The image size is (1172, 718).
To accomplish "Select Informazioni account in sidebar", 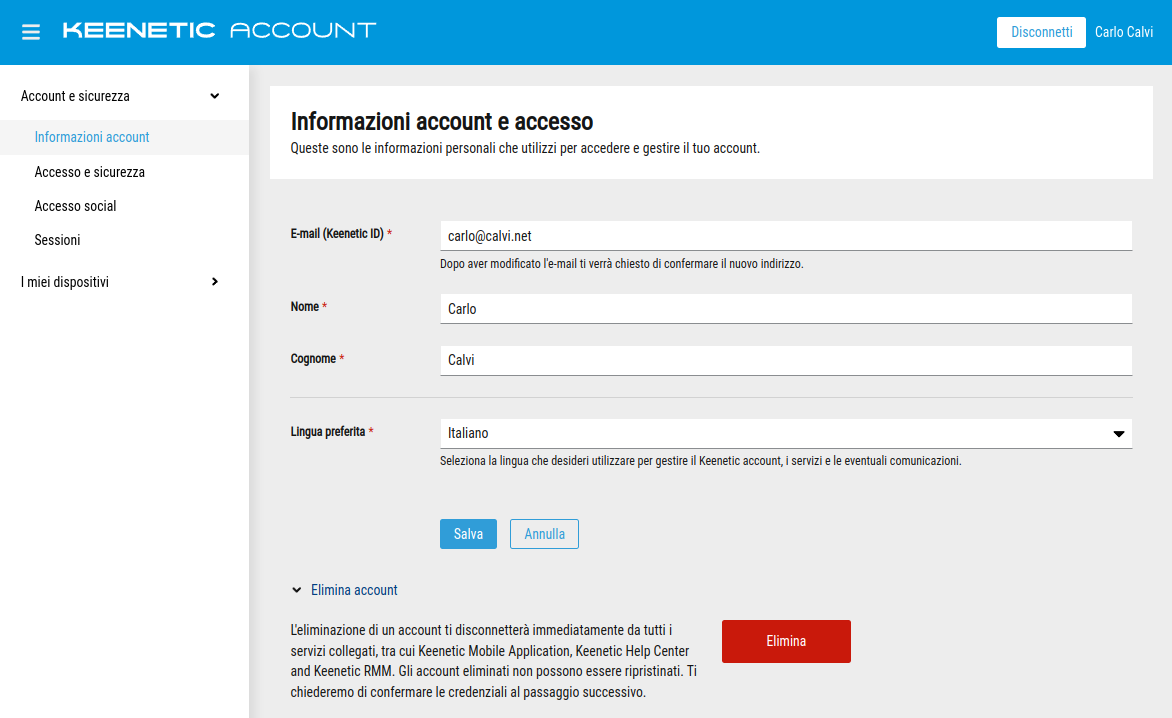I will [x=92, y=137].
